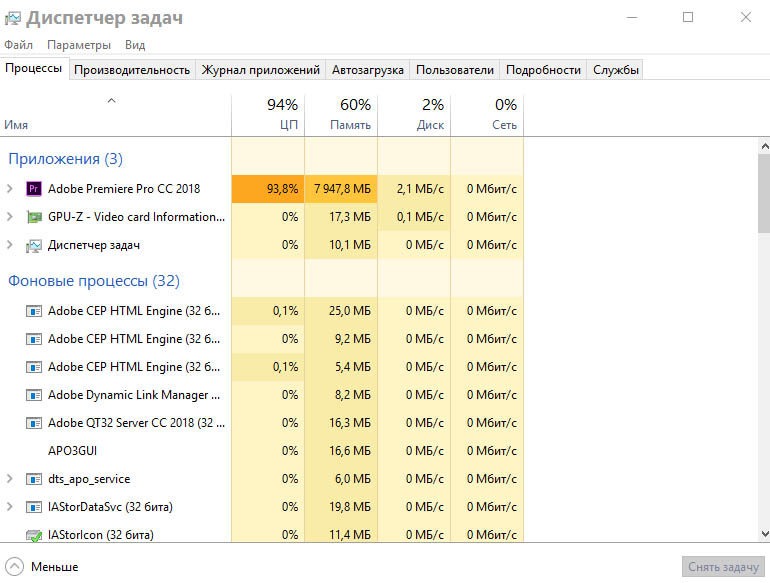Screen dimensions: 770x583
Task: Click the Меньше circle arrow icon
Action: click(x=14, y=566)
